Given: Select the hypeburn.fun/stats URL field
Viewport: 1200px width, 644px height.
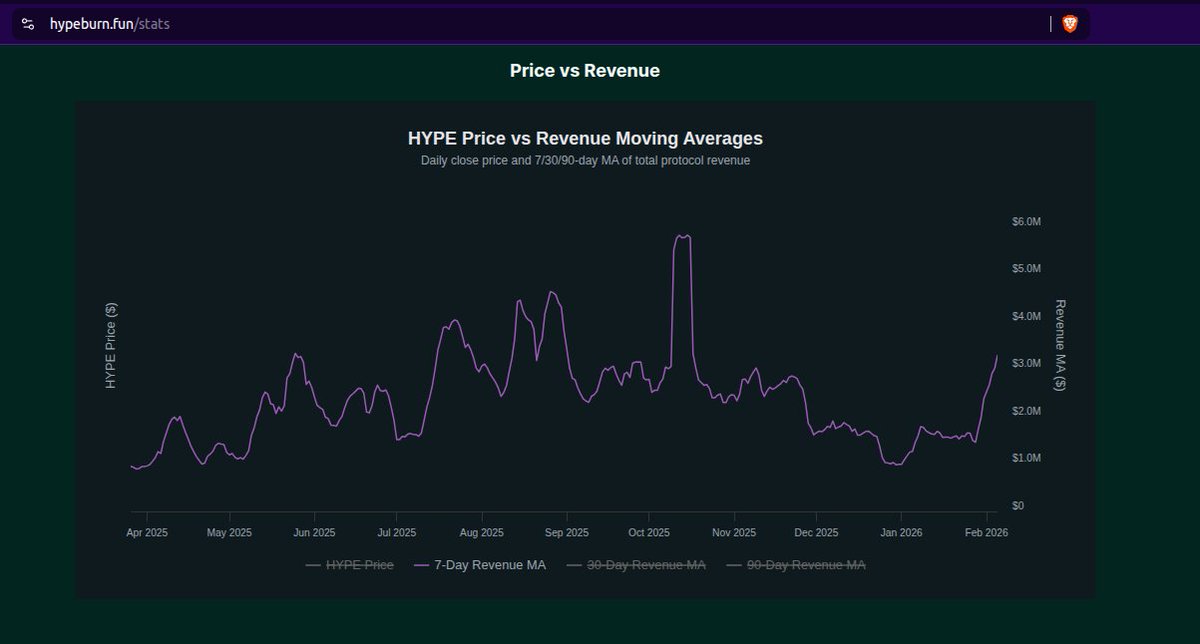Looking at the screenshot, I should [550, 24].
